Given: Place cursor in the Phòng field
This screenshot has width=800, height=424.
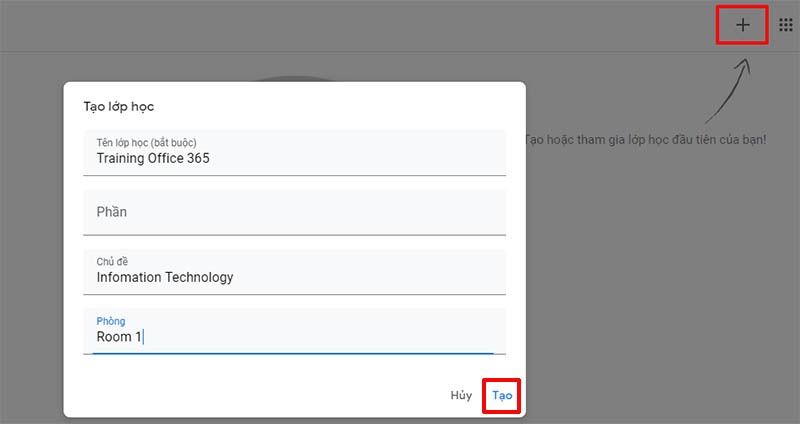Looking at the screenshot, I should point(294,331).
